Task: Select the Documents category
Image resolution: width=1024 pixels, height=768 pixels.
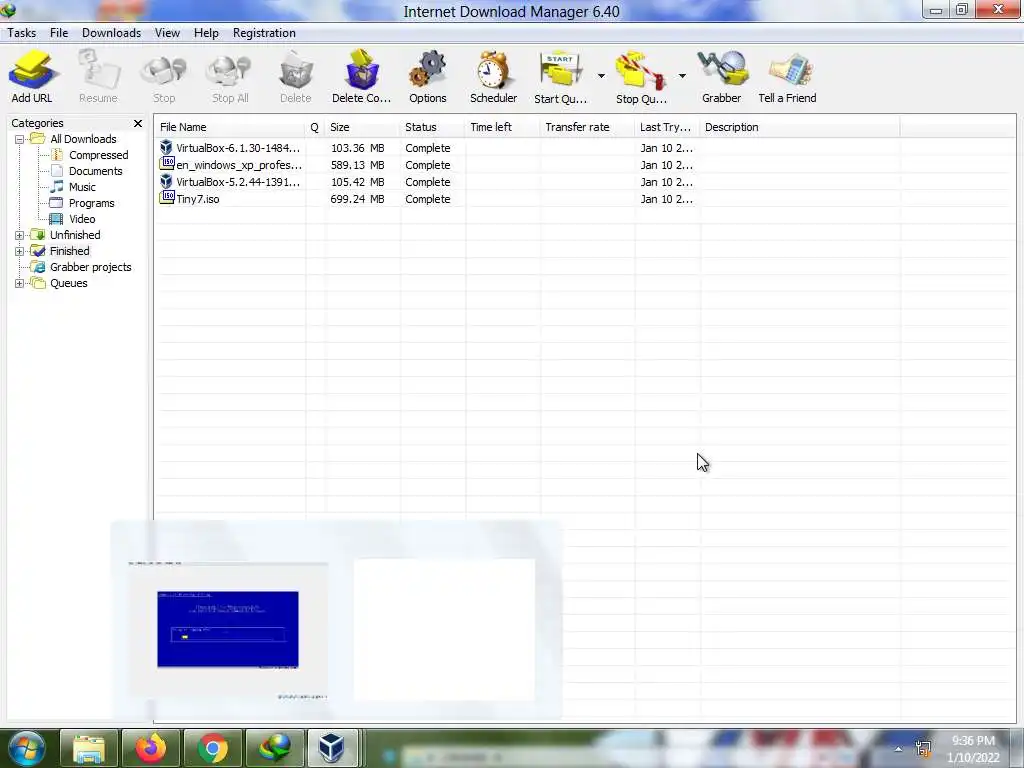Action: (x=95, y=171)
